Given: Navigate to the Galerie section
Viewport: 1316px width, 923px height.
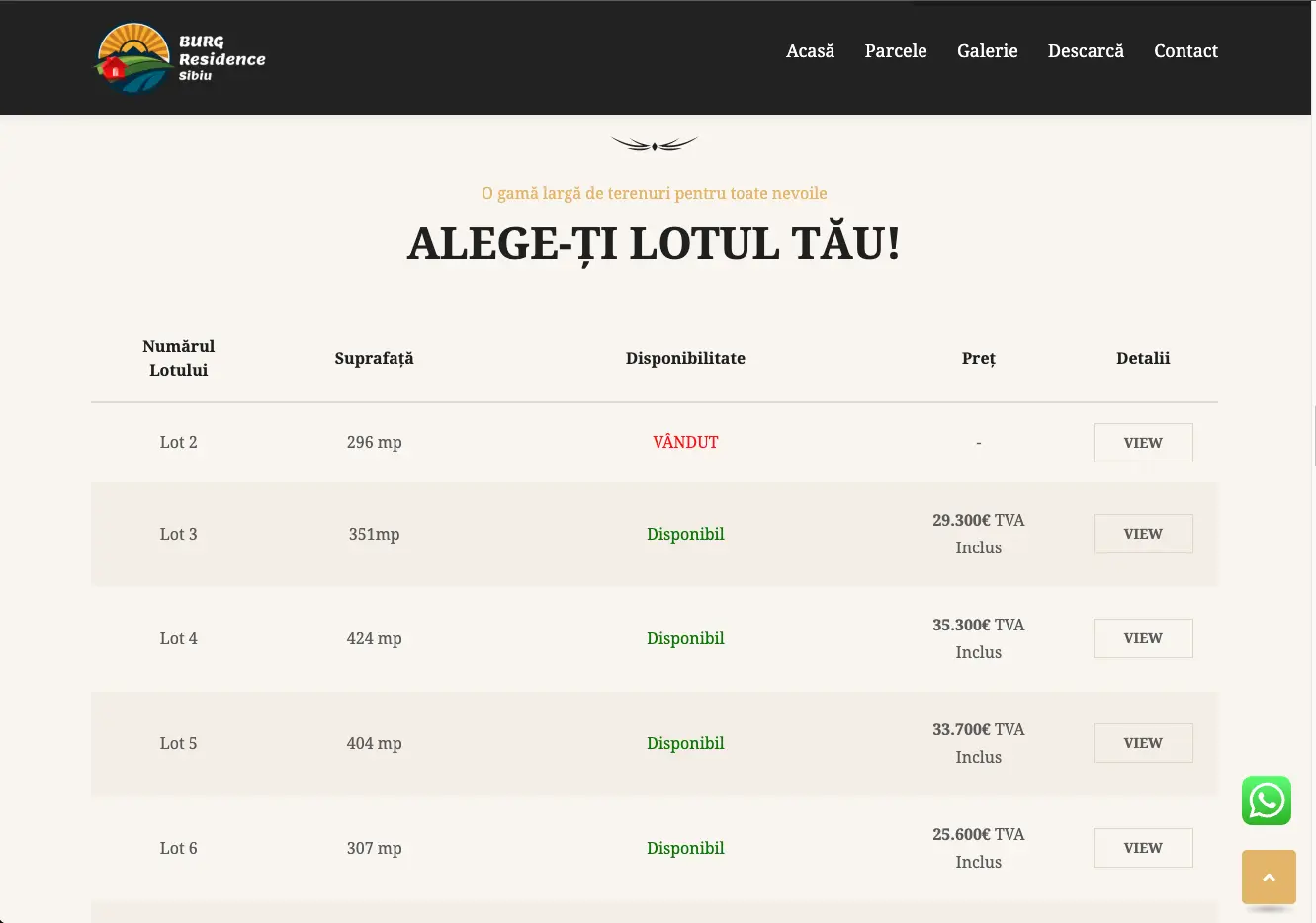Looking at the screenshot, I should tap(987, 51).
